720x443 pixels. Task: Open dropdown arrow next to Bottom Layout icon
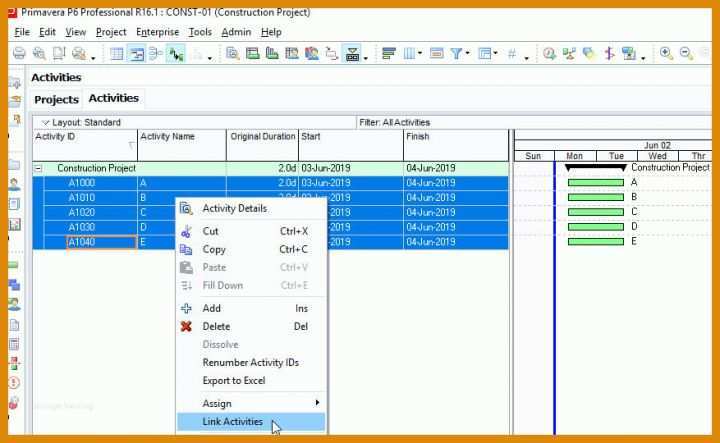366,58
